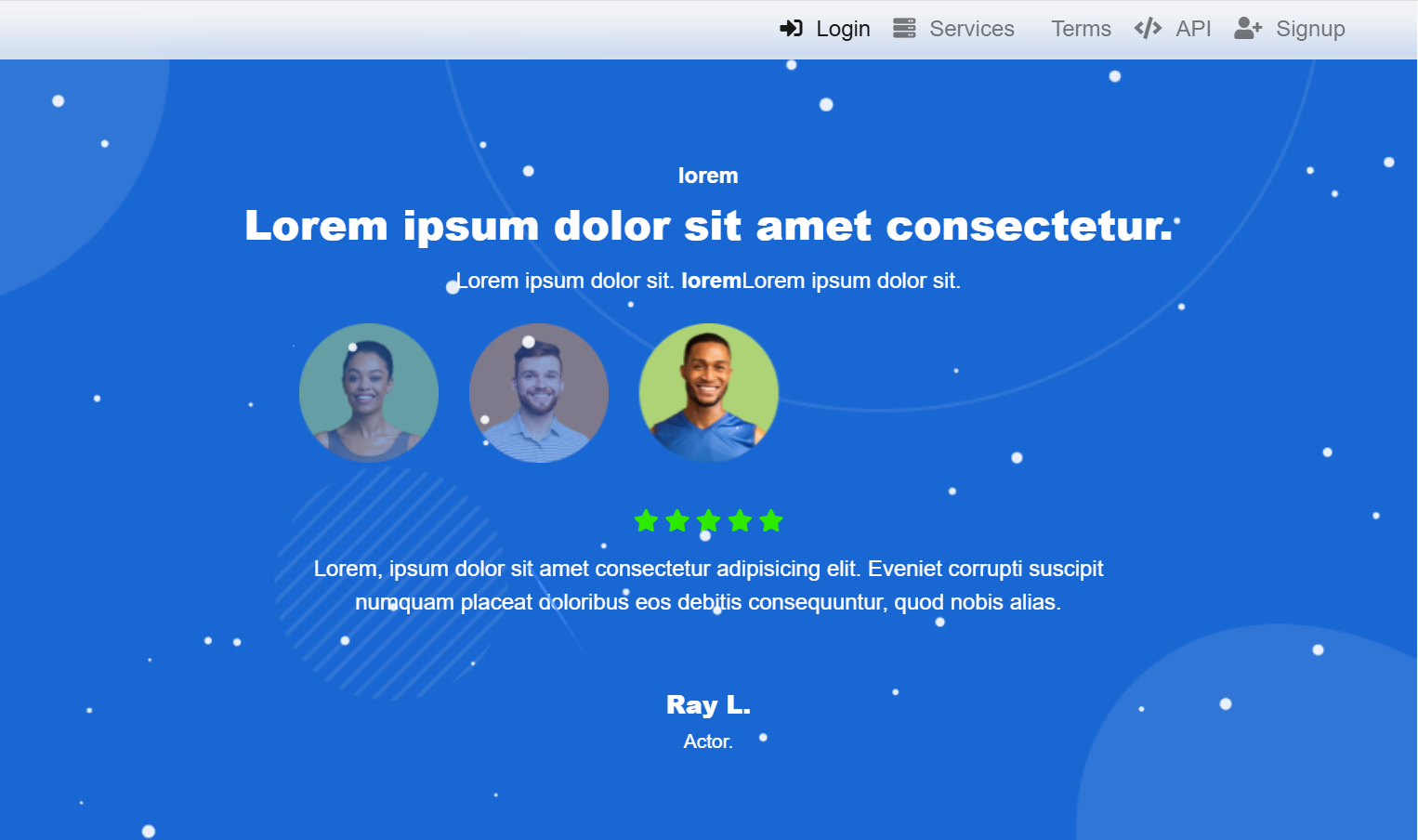Click the Login arrow icon

pyautogui.click(x=791, y=28)
